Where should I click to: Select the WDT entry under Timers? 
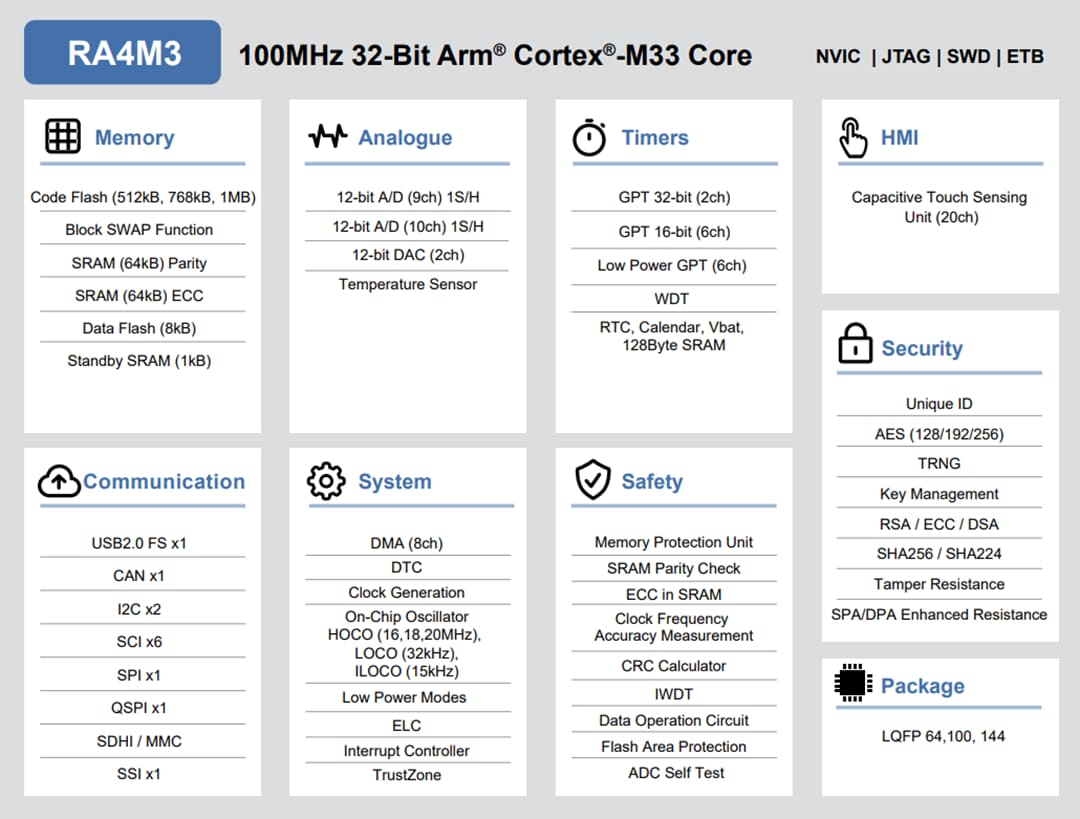[671, 299]
